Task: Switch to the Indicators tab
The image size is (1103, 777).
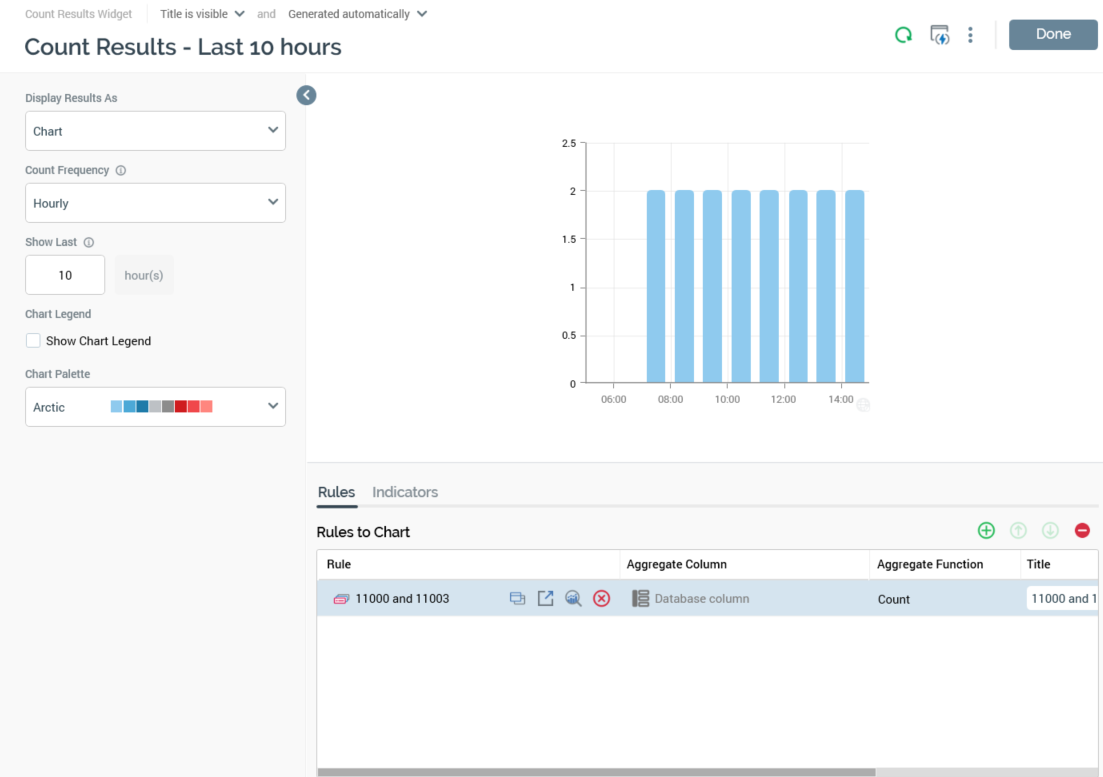Action: [405, 492]
